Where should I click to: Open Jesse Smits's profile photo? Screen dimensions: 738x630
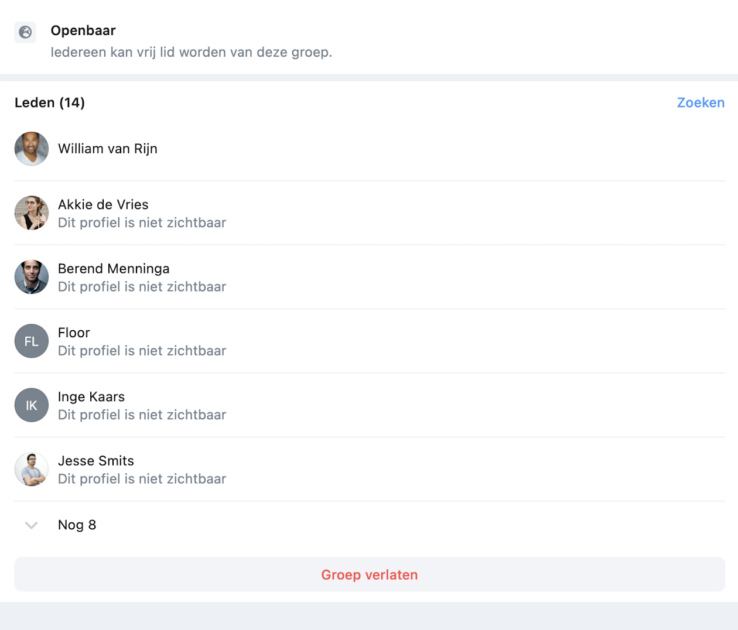pos(32,469)
